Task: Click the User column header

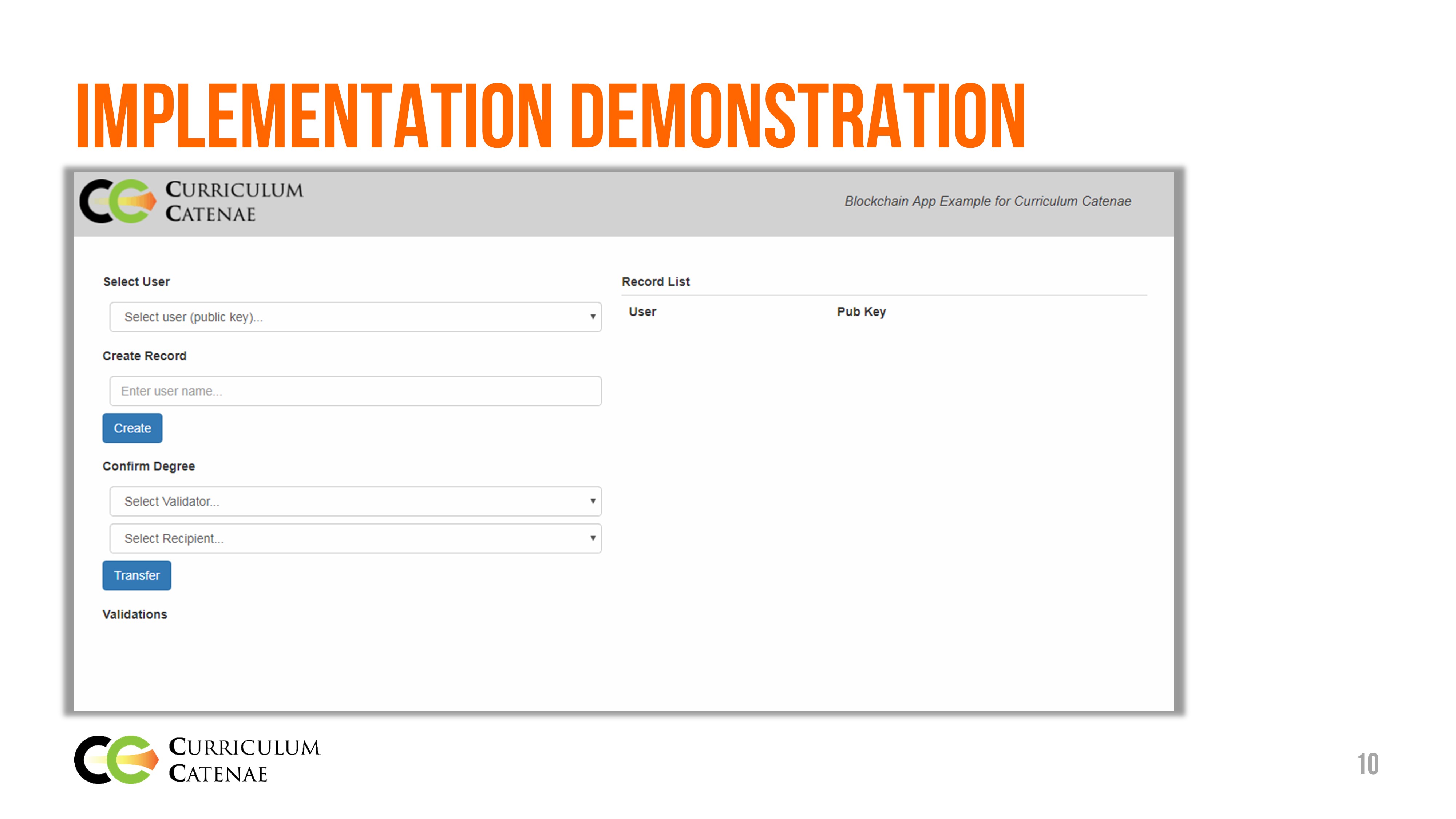Action: point(642,312)
